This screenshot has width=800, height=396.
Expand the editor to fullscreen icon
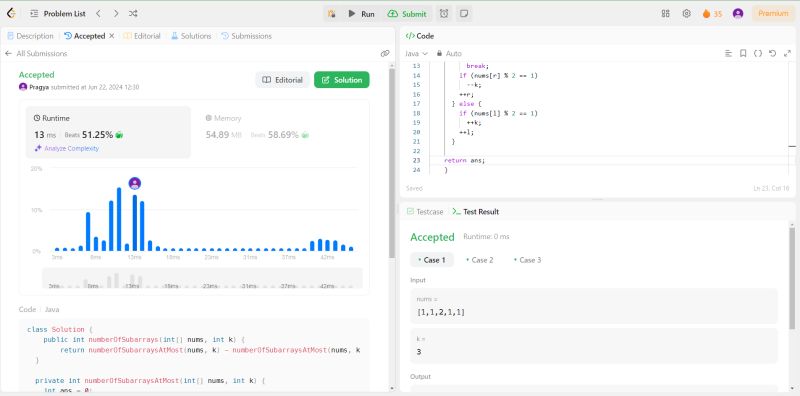tap(787, 54)
